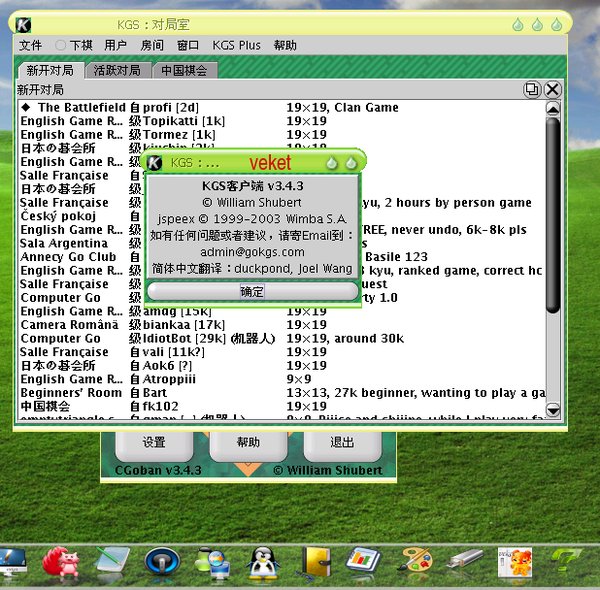The height and width of the screenshot is (590, 600).
Task: Select the Topikatti [1k] game row
Action: point(282,121)
